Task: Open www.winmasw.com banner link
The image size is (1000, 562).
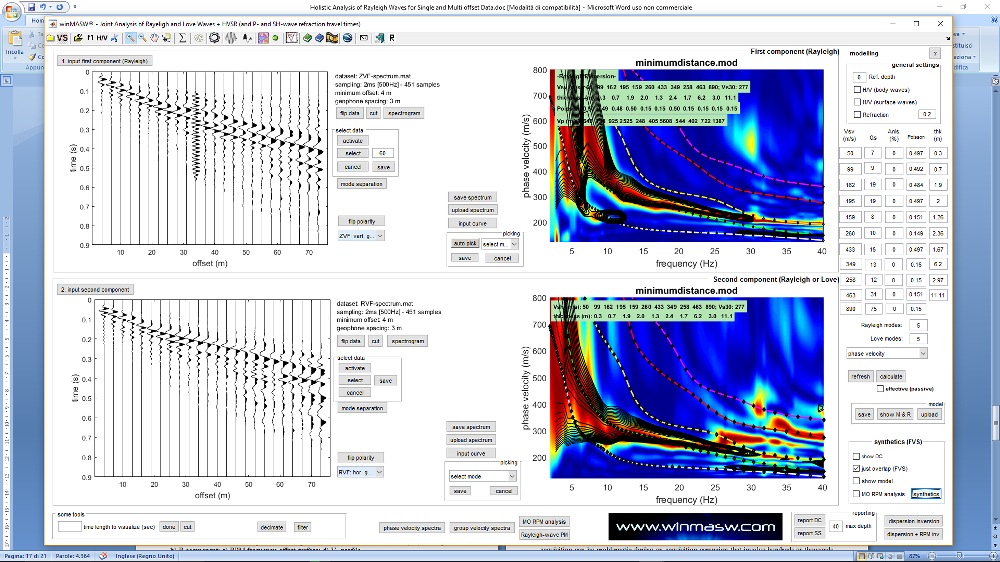Action: 695,526
